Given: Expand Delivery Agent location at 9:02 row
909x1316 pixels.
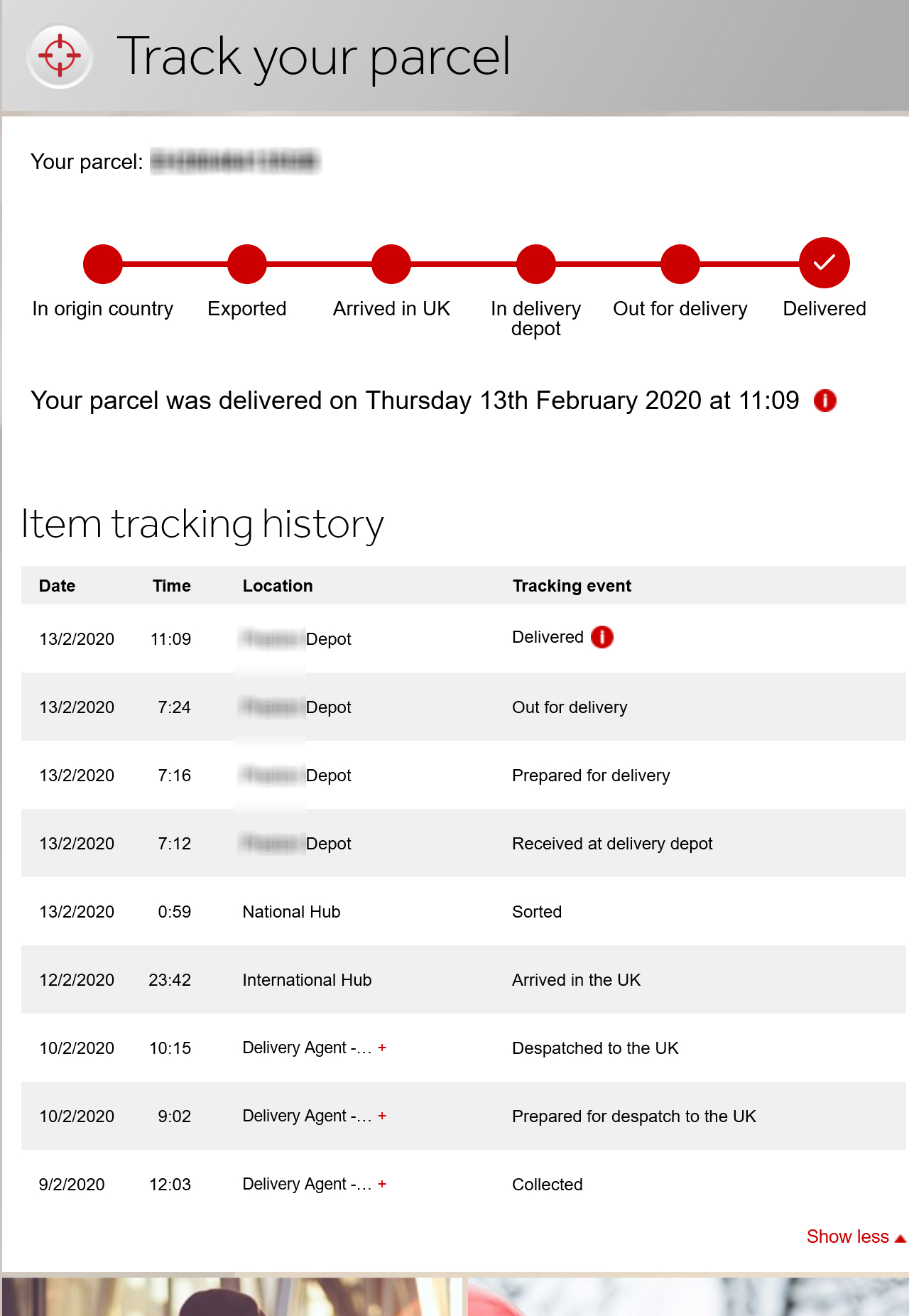Looking at the screenshot, I should (382, 1116).
